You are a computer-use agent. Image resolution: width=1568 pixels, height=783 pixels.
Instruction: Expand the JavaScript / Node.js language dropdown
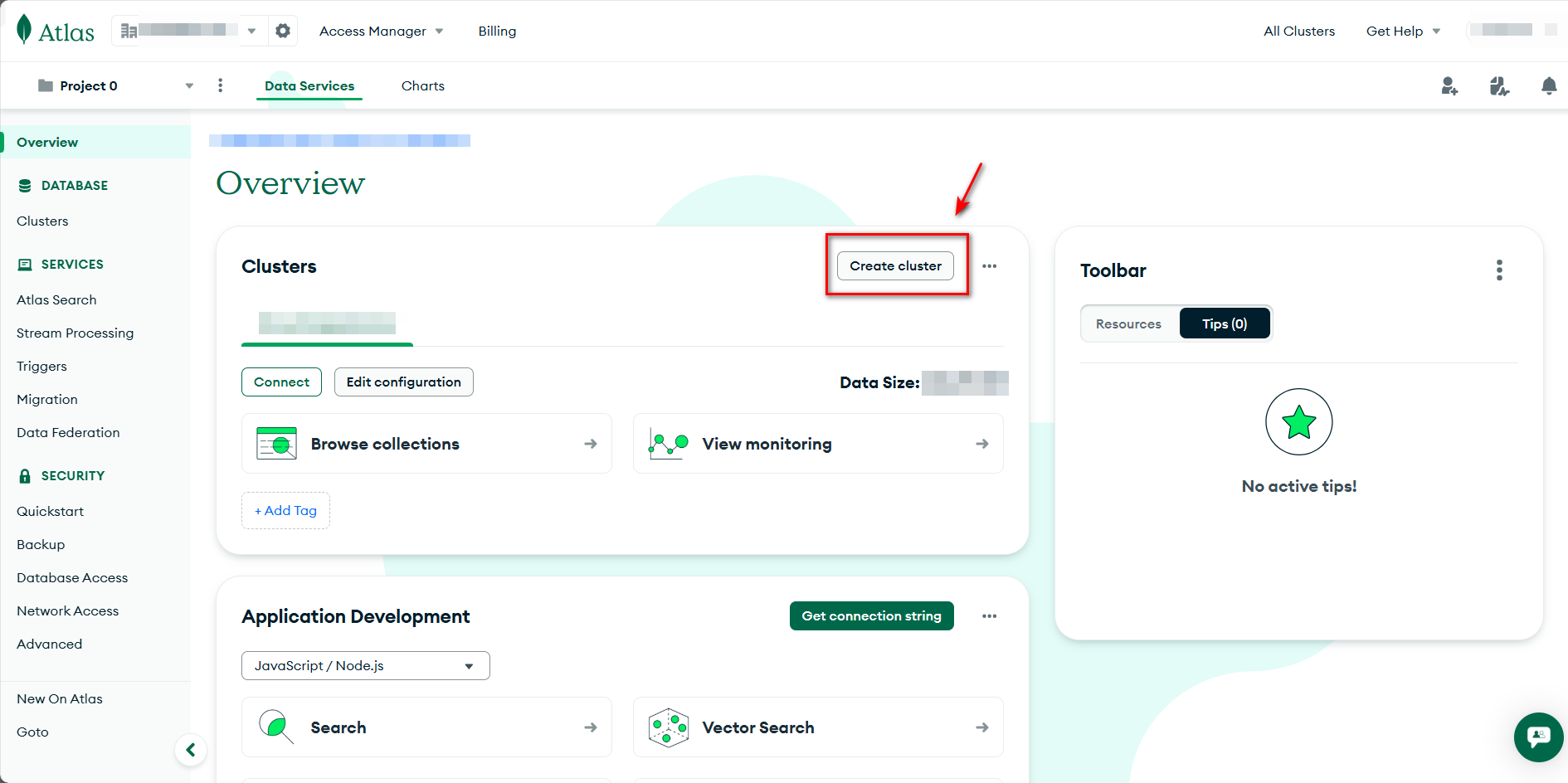365,666
